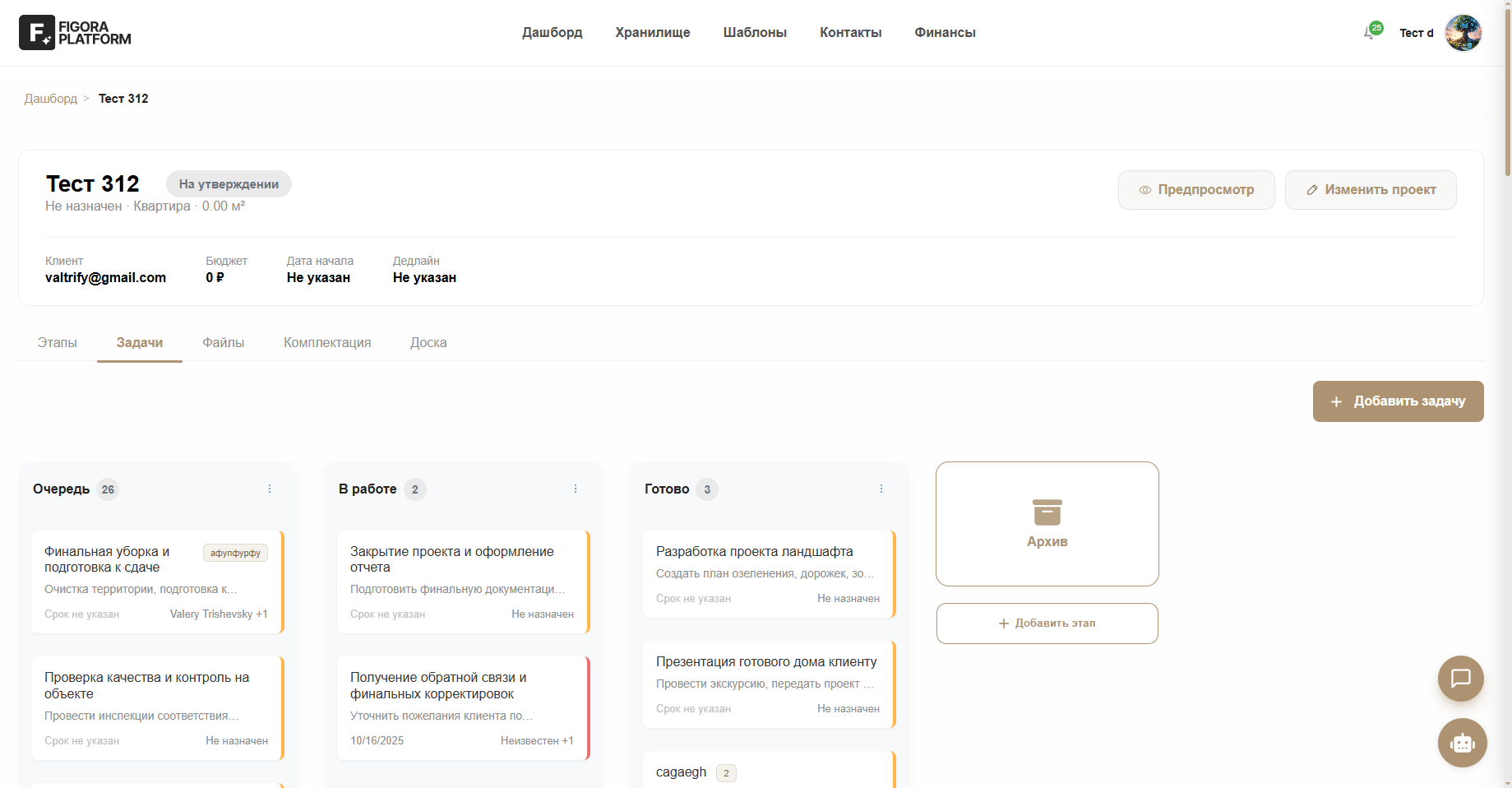
Task: Switch to the Доска tab
Action: click(x=429, y=343)
